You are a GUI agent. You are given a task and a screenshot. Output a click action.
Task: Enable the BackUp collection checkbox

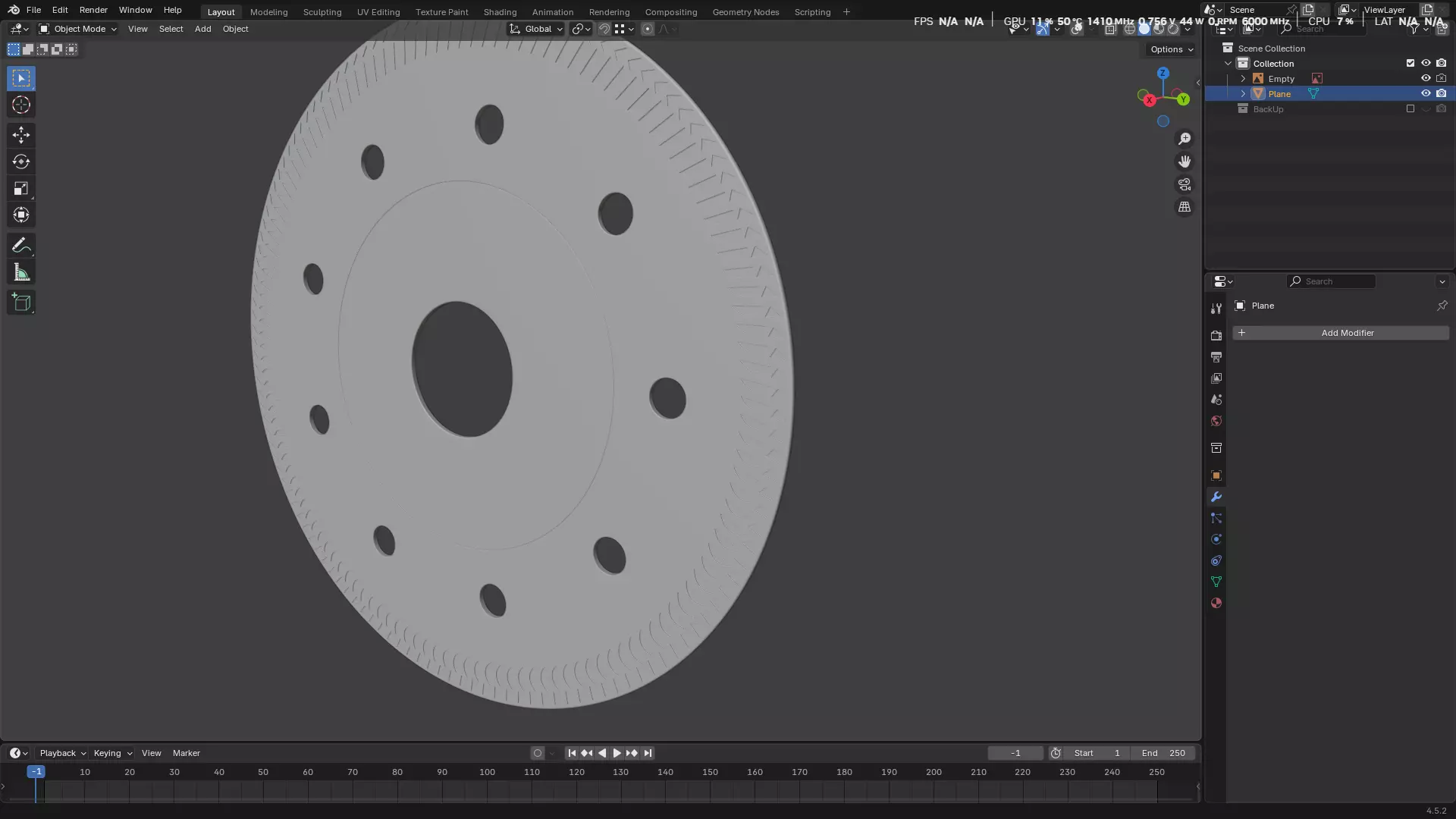point(1410,109)
